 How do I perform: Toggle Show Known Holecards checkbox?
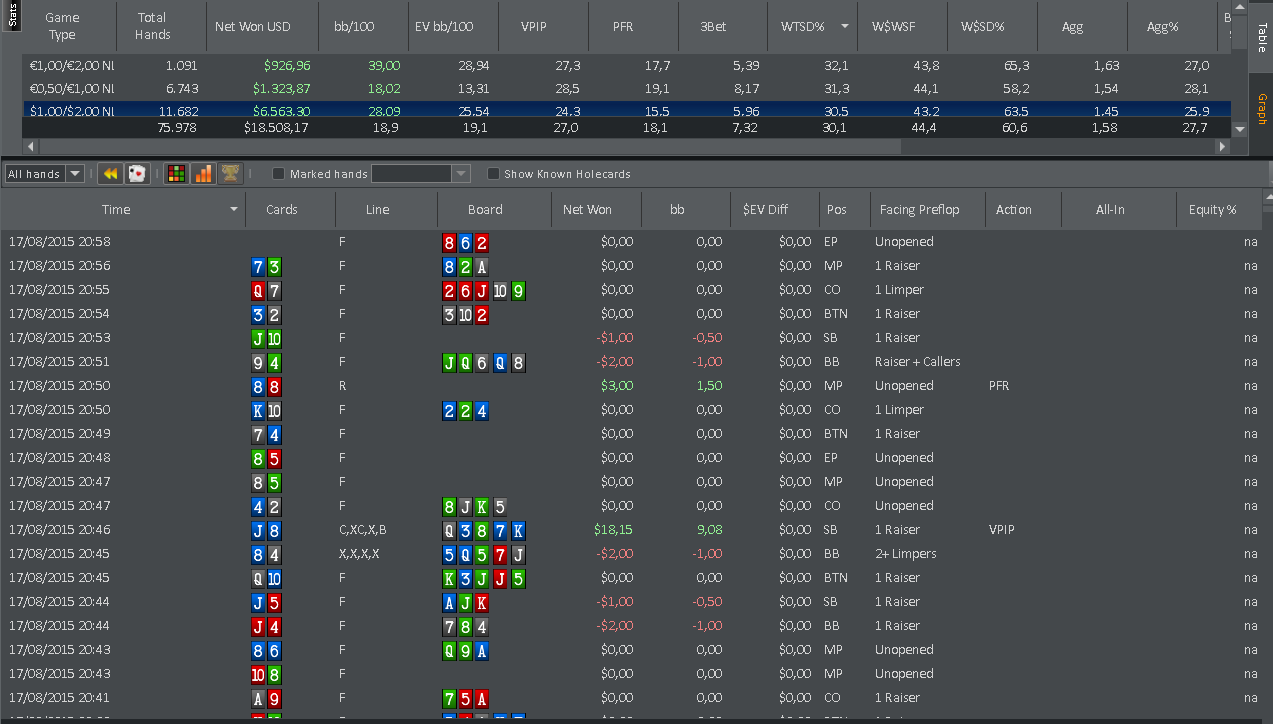493,174
